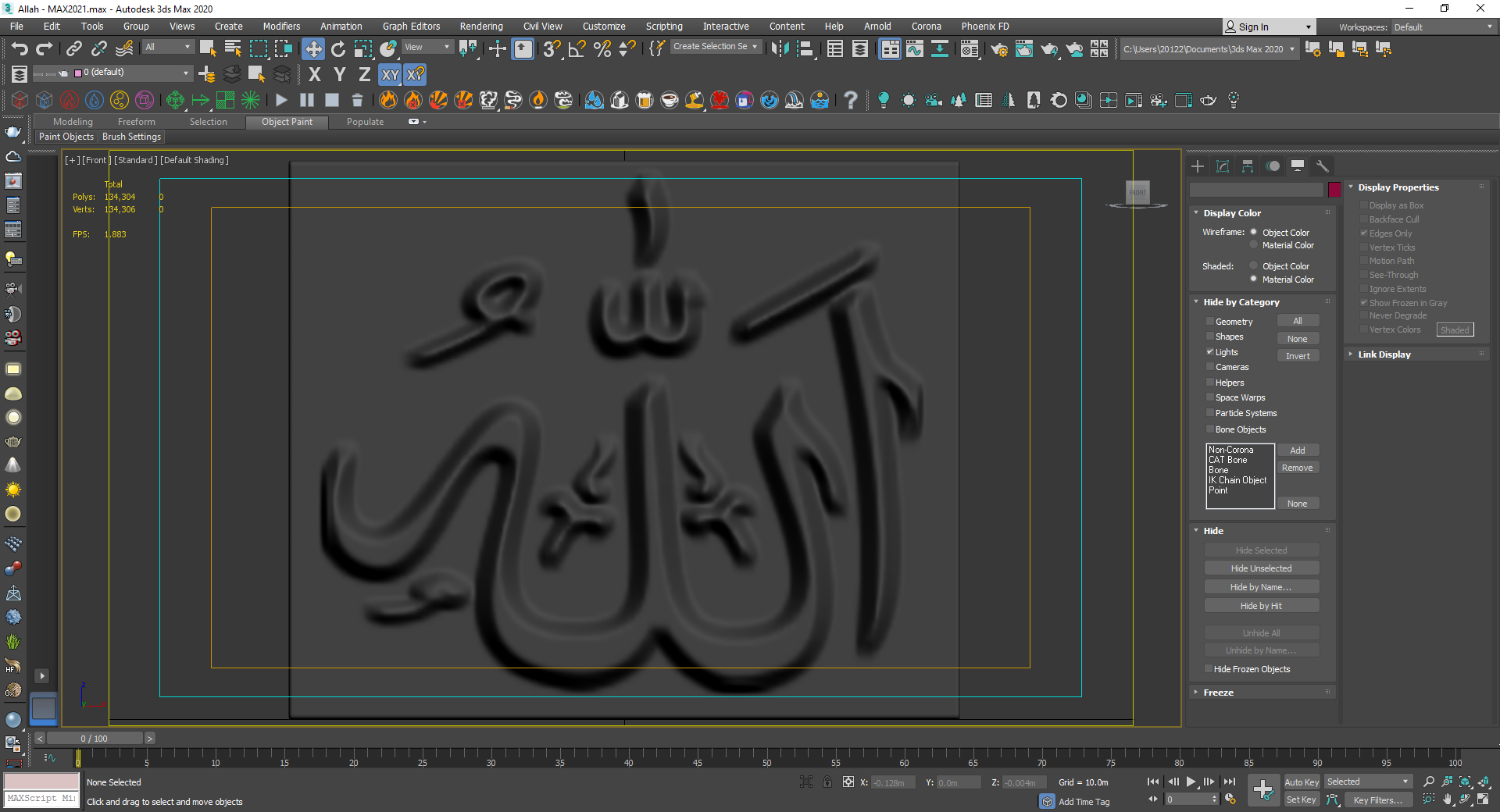Viewport: 1500px width, 812px height.
Task: Select Material Color for Wireframe
Action: (x=1254, y=245)
